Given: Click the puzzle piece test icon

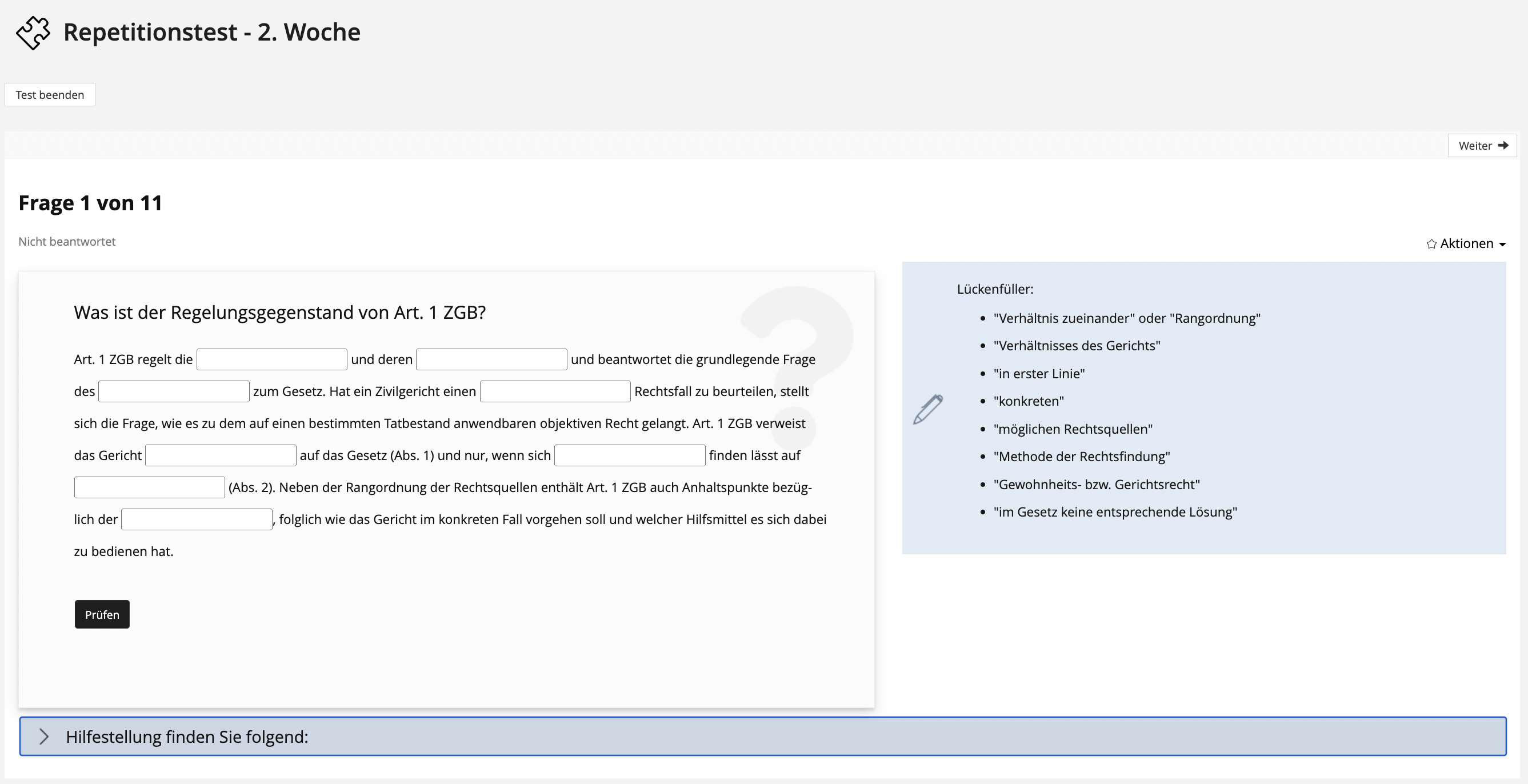Looking at the screenshot, I should (33, 33).
